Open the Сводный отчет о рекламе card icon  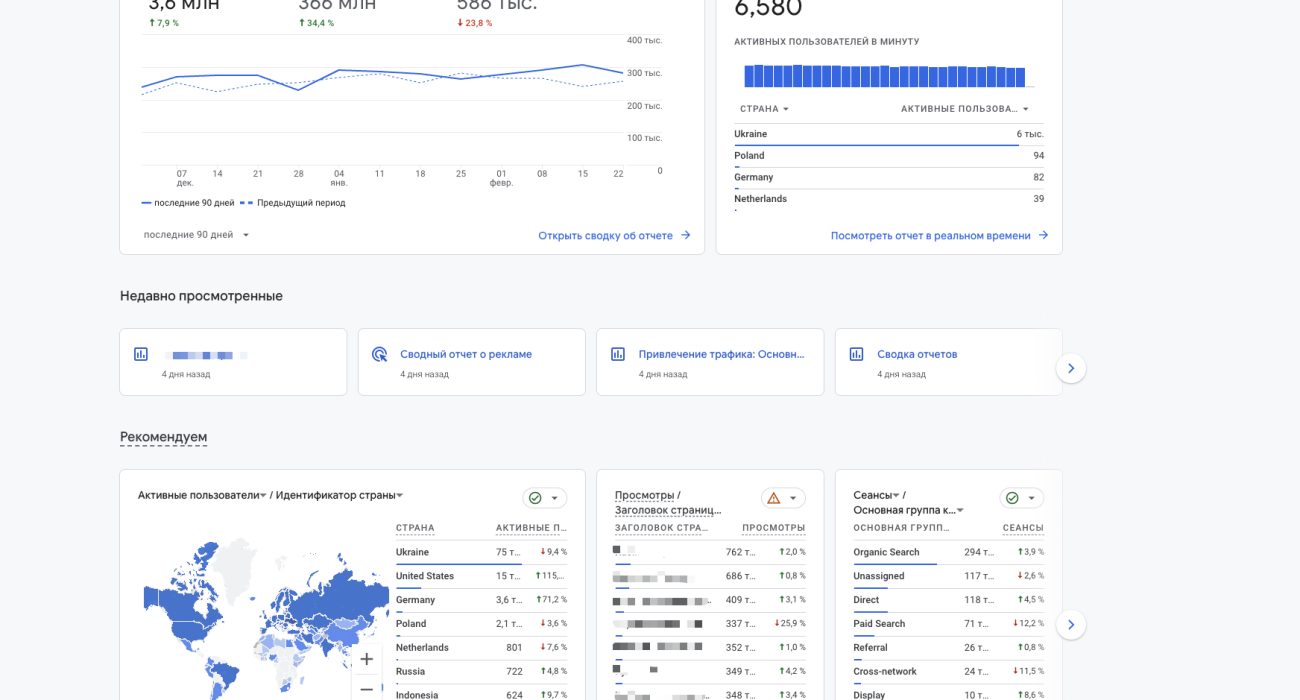point(379,354)
